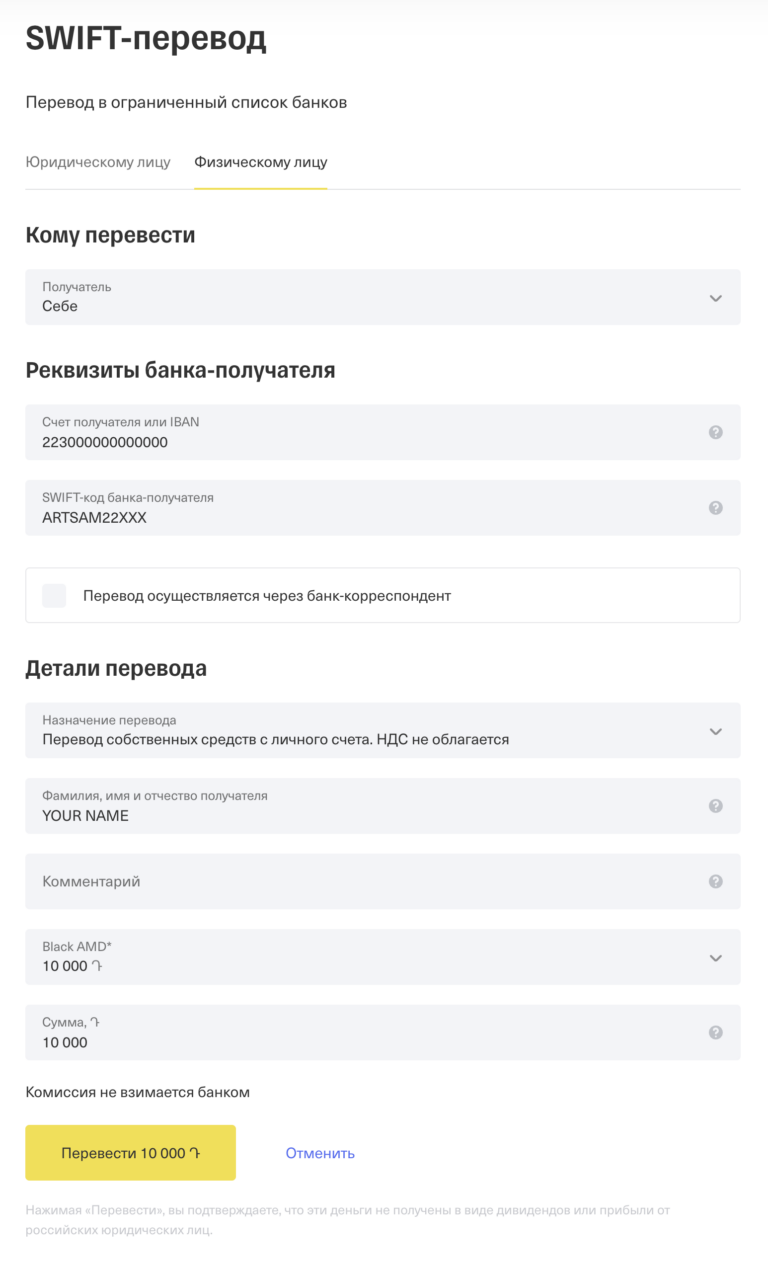Open Black AMD account selector
This screenshot has width=768, height=1271.
pos(383,957)
